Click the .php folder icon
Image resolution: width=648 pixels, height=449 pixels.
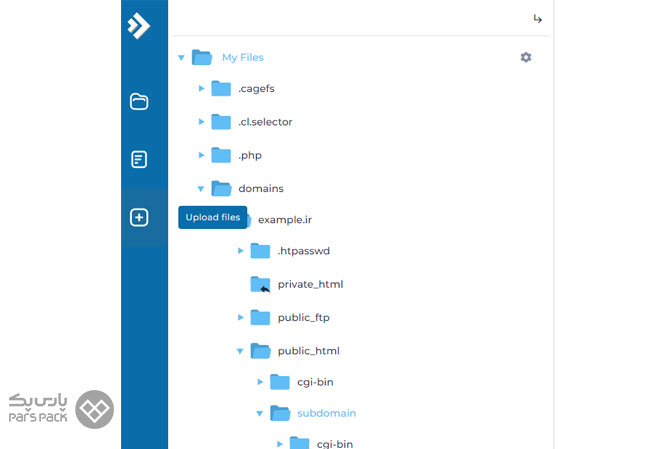point(221,155)
